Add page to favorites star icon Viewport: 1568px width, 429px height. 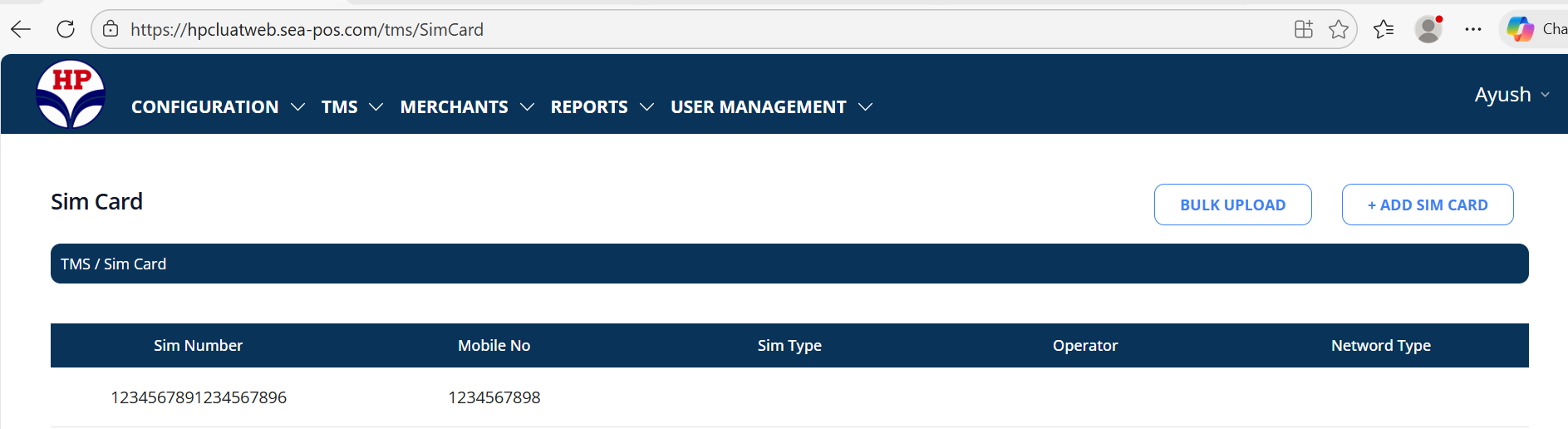(x=1338, y=29)
